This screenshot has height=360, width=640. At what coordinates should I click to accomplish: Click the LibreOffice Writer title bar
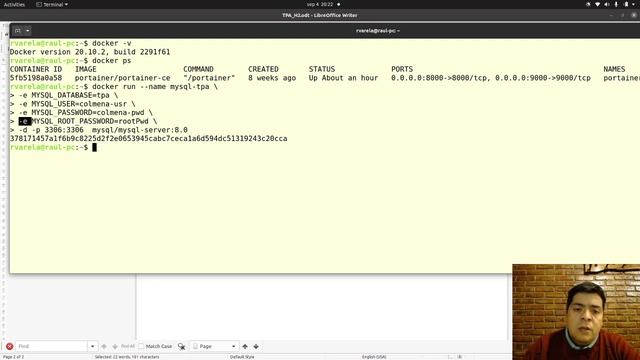point(320,15)
